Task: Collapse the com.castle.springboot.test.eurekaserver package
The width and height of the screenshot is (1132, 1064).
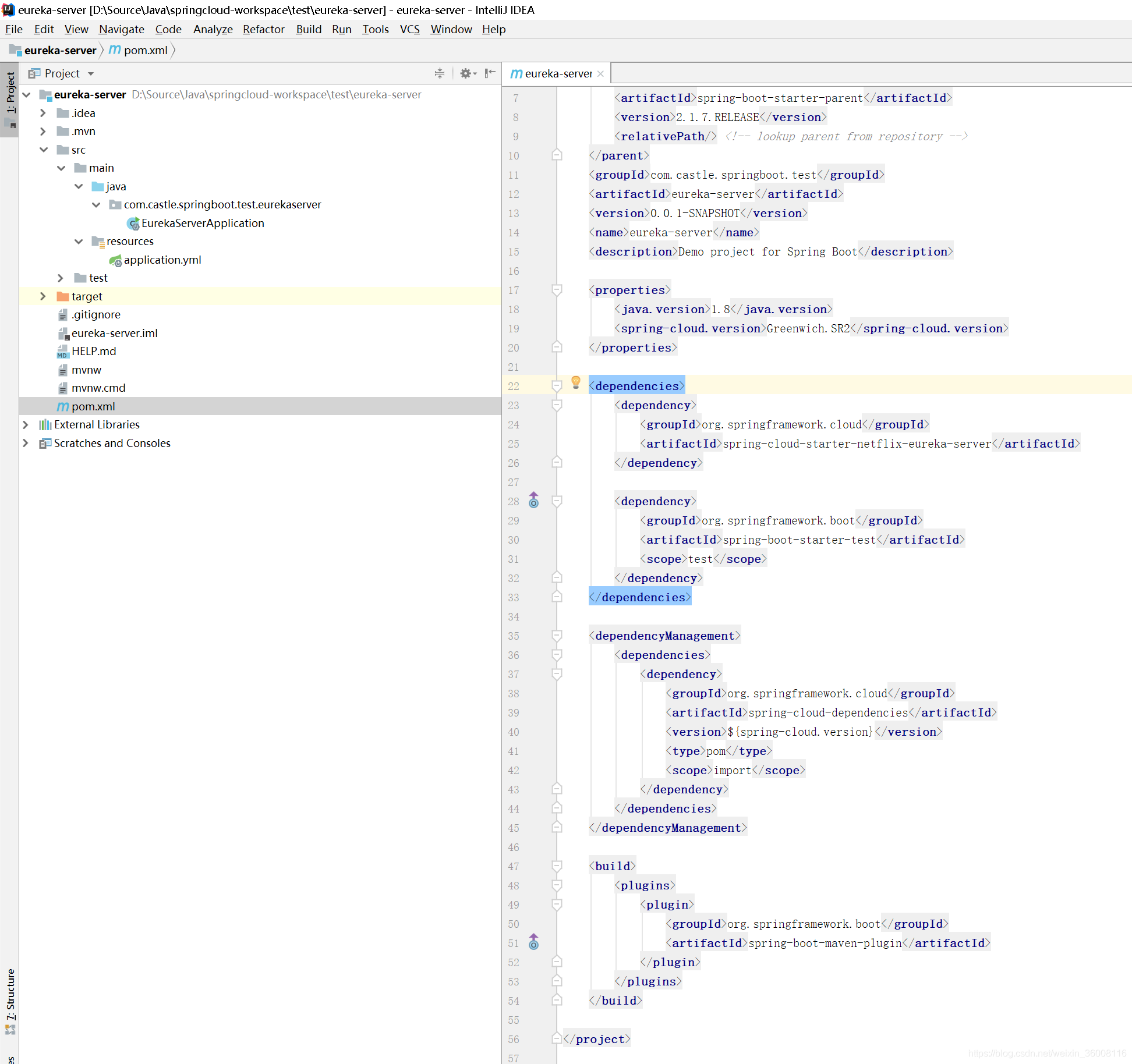Action: [96, 205]
